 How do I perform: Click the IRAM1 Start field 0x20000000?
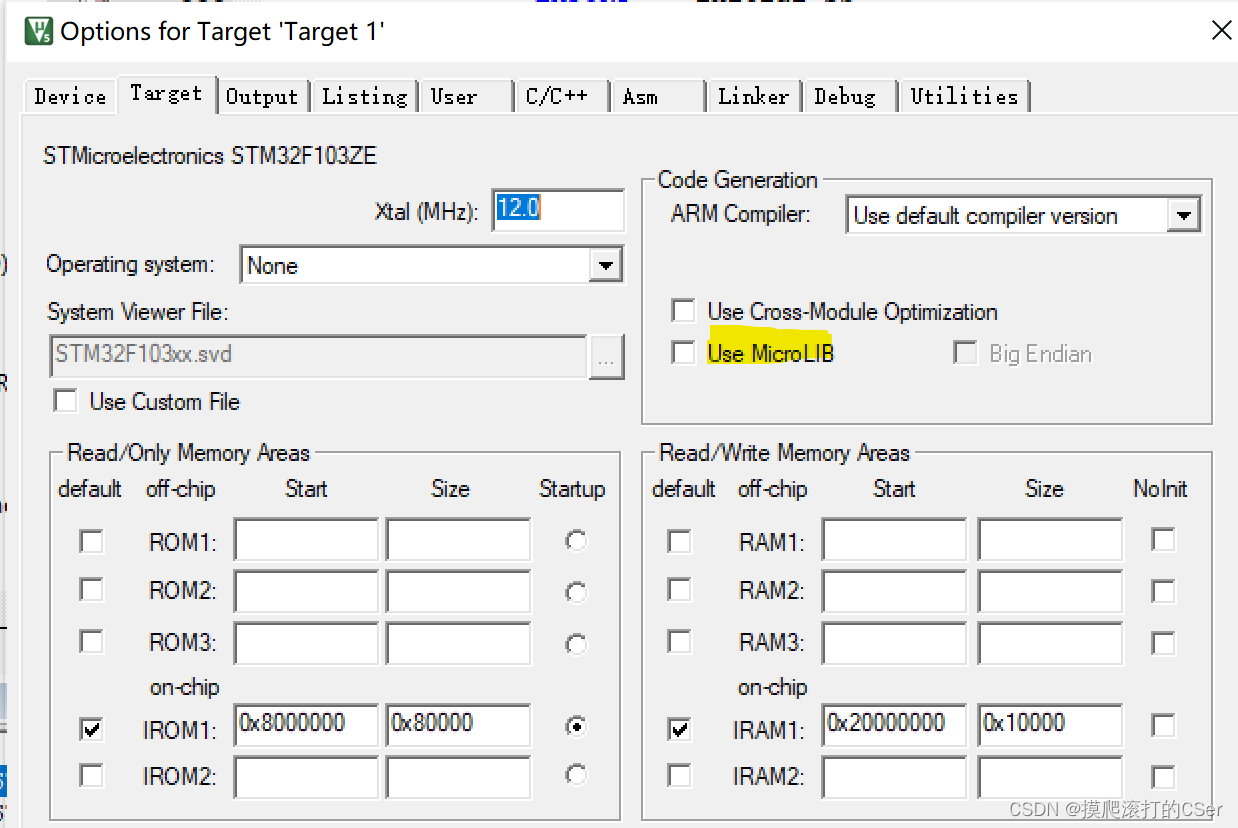[895, 726]
